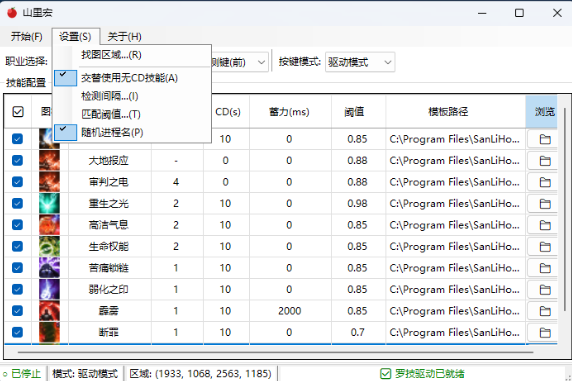The height and width of the screenshot is (381, 572).
Task: Click the 高洁气息 skill icon
Action: [49, 225]
